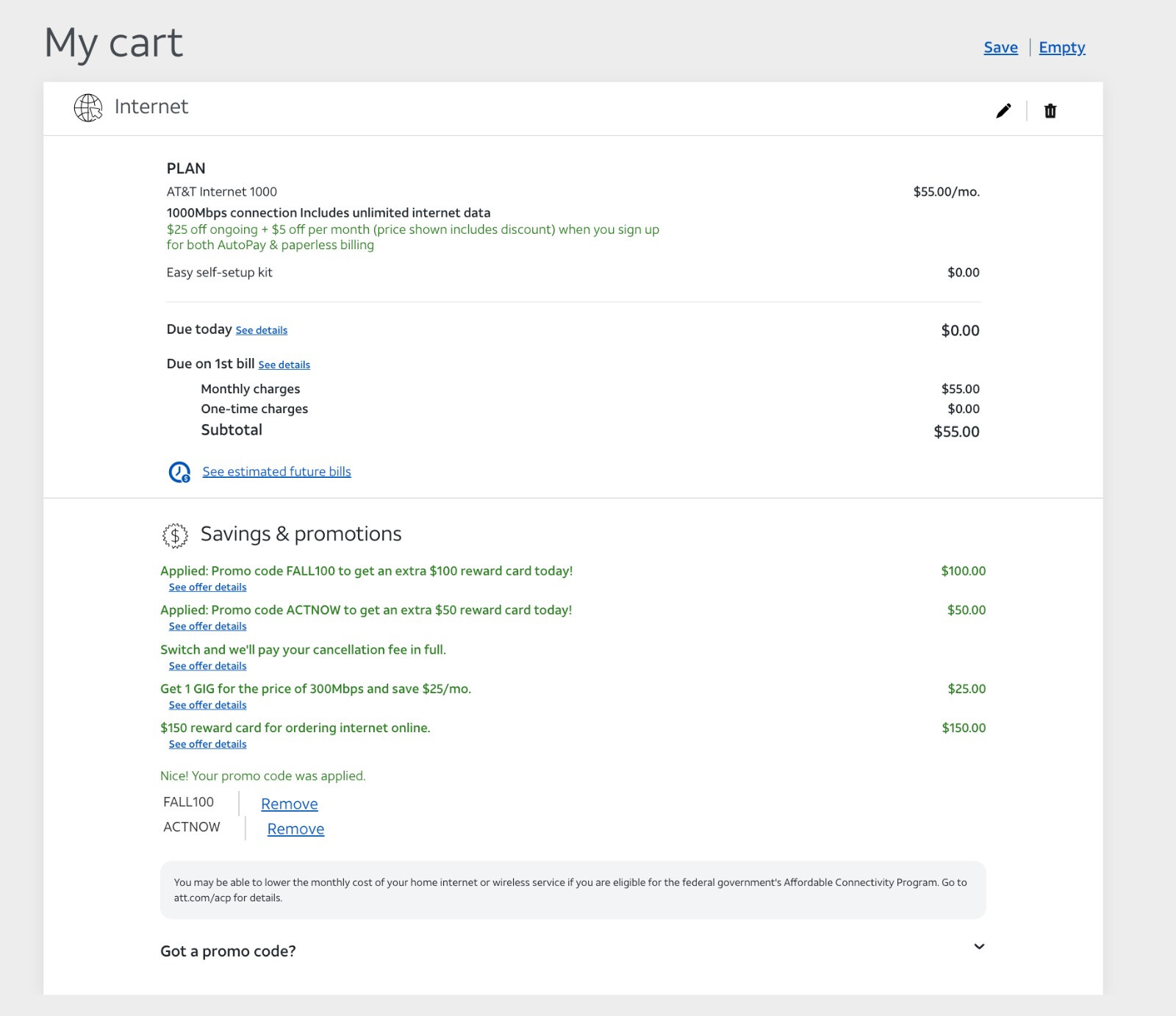Image resolution: width=1176 pixels, height=1016 pixels.
Task: Click the pencil edit icon for Internet
Action: tap(1003, 111)
